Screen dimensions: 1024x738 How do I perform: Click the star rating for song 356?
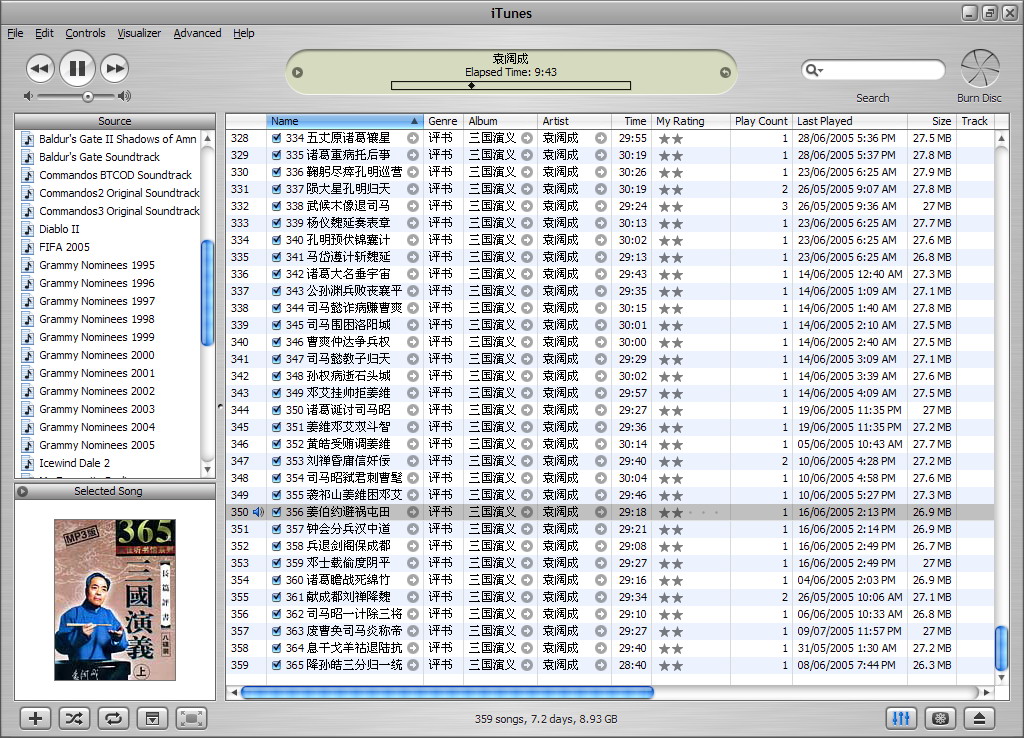pyautogui.click(x=689, y=513)
